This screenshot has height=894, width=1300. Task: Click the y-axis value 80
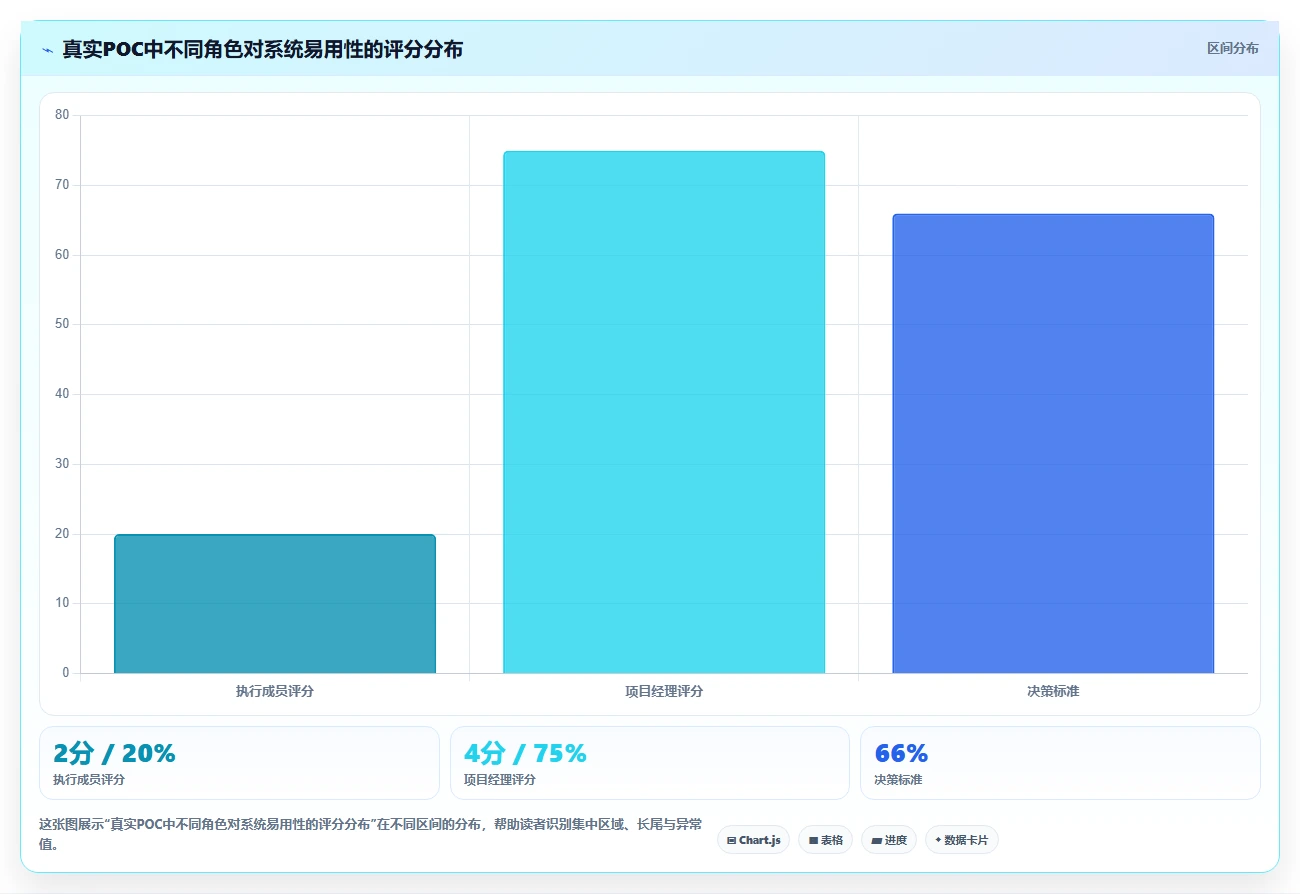[x=62, y=115]
